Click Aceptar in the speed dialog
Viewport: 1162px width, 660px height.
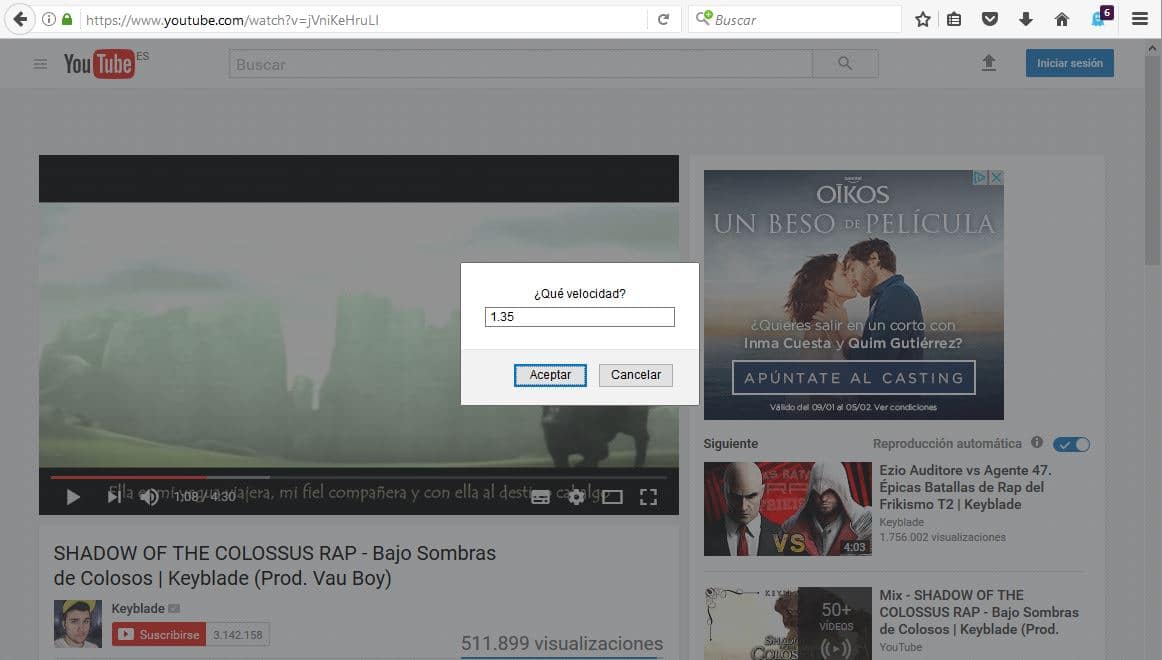pyautogui.click(x=550, y=375)
